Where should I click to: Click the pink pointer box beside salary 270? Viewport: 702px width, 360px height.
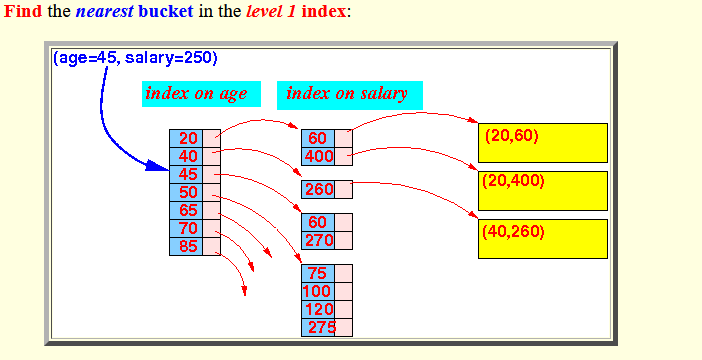click(344, 240)
